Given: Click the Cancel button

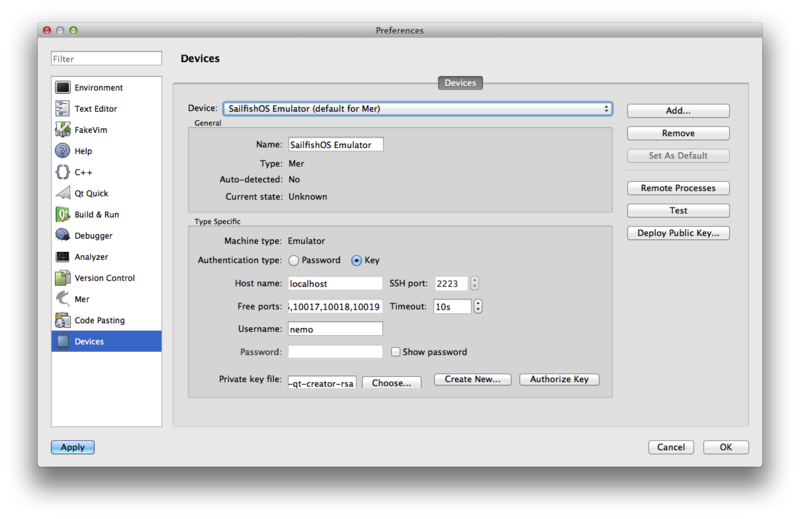Looking at the screenshot, I should (671, 447).
